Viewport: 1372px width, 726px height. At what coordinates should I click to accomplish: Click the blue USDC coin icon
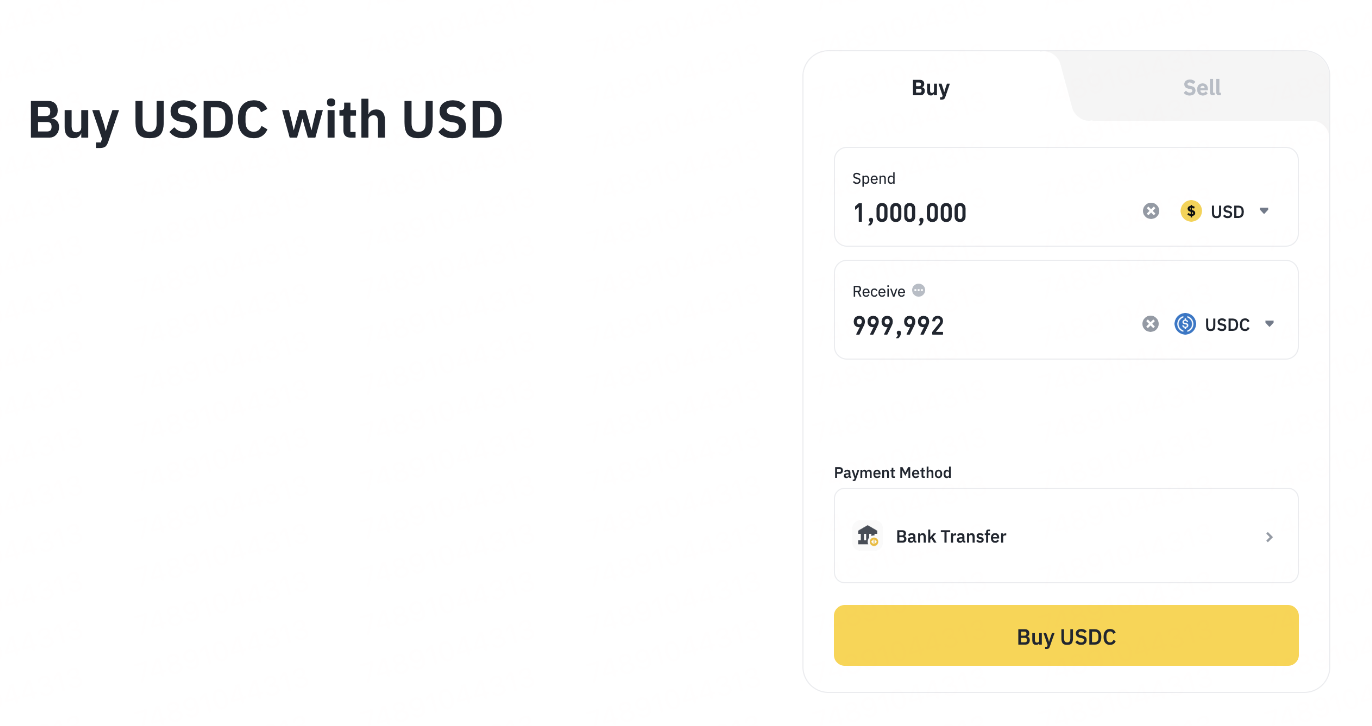tap(1185, 324)
